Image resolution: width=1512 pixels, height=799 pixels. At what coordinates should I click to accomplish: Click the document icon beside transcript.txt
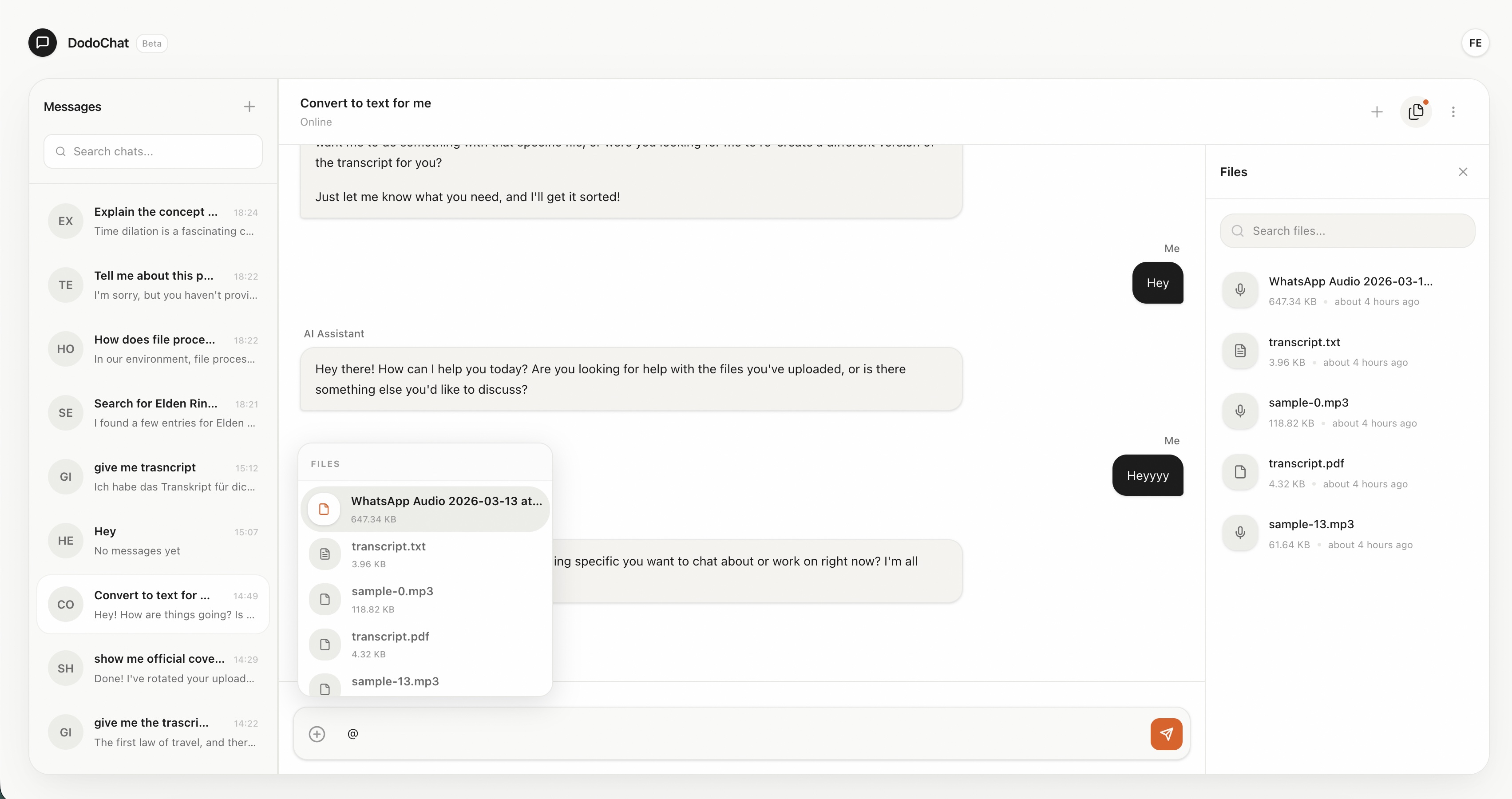pos(1240,351)
